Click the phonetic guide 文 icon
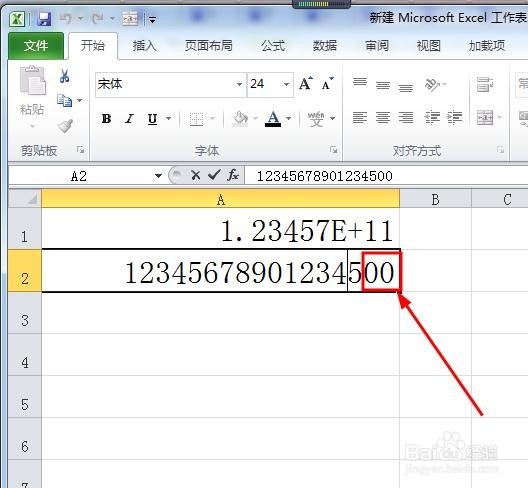The image size is (528, 488). pyautogui.click(x=316, y=119)
